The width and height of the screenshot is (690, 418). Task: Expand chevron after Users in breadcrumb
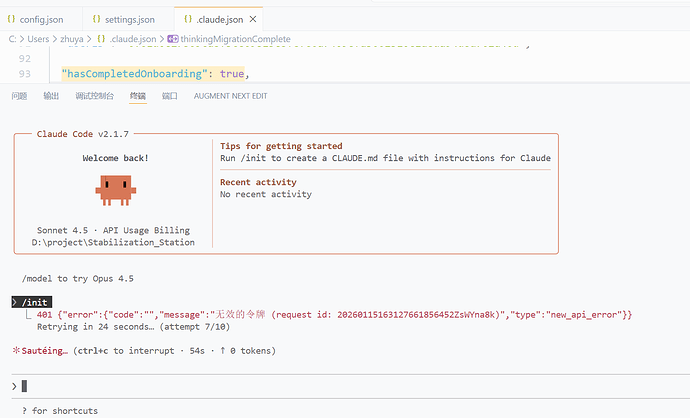click(x=55, y=39)
